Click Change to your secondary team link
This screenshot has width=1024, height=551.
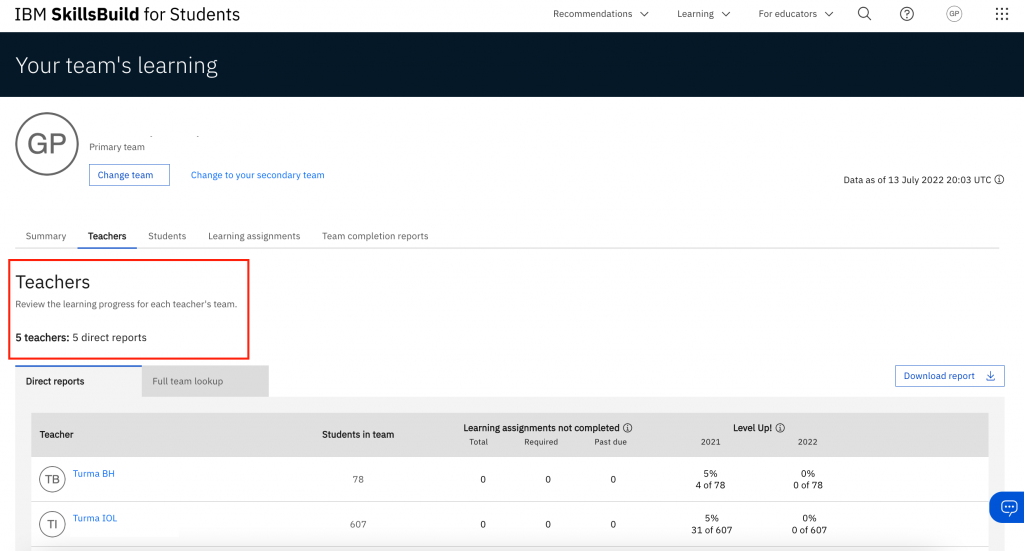click(257, 175)
